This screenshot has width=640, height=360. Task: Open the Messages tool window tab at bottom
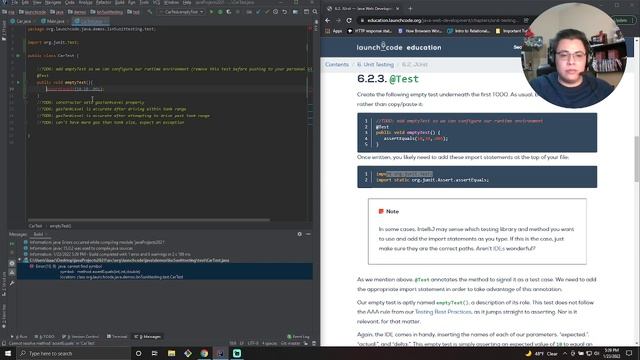(147, 337)
